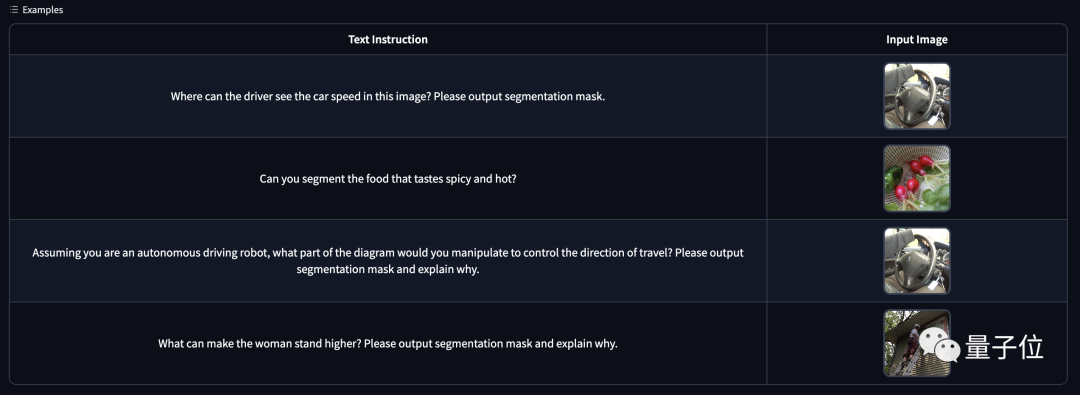The image size is (1080, 395).
Task: Open steering wheel thumbnail in car speed row
Action: tap(917, 97)
